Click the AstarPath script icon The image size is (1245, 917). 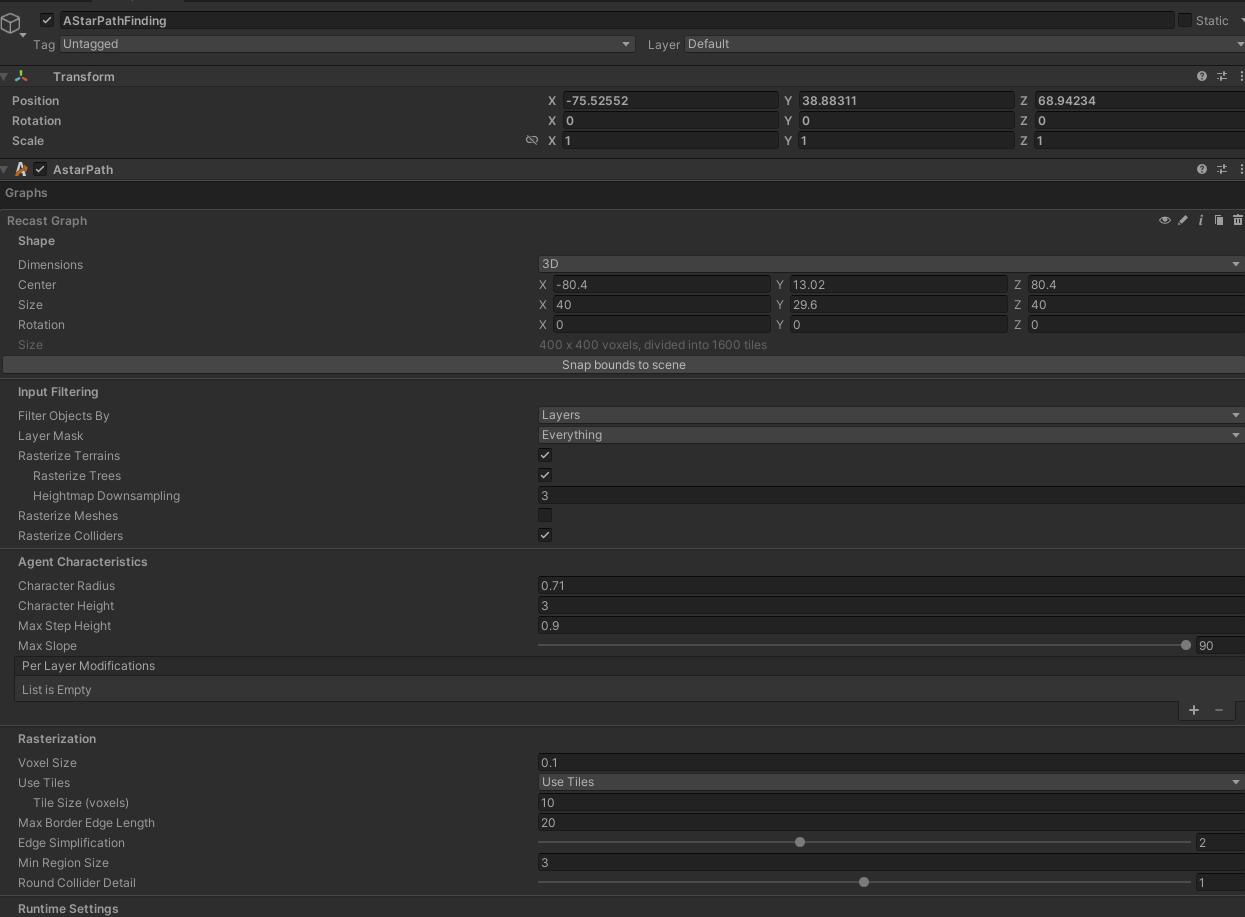coord(21,169)
